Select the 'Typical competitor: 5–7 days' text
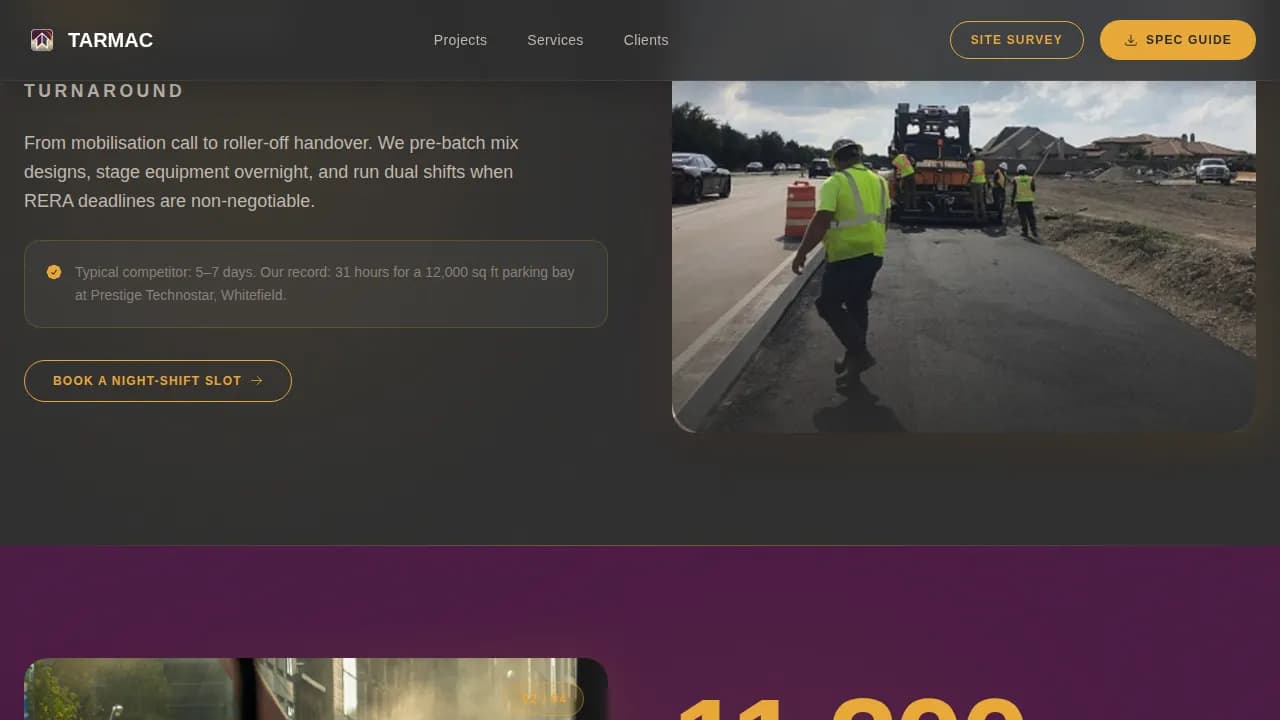The height and width of the screenshot is (720, 1280). point(325,283)
